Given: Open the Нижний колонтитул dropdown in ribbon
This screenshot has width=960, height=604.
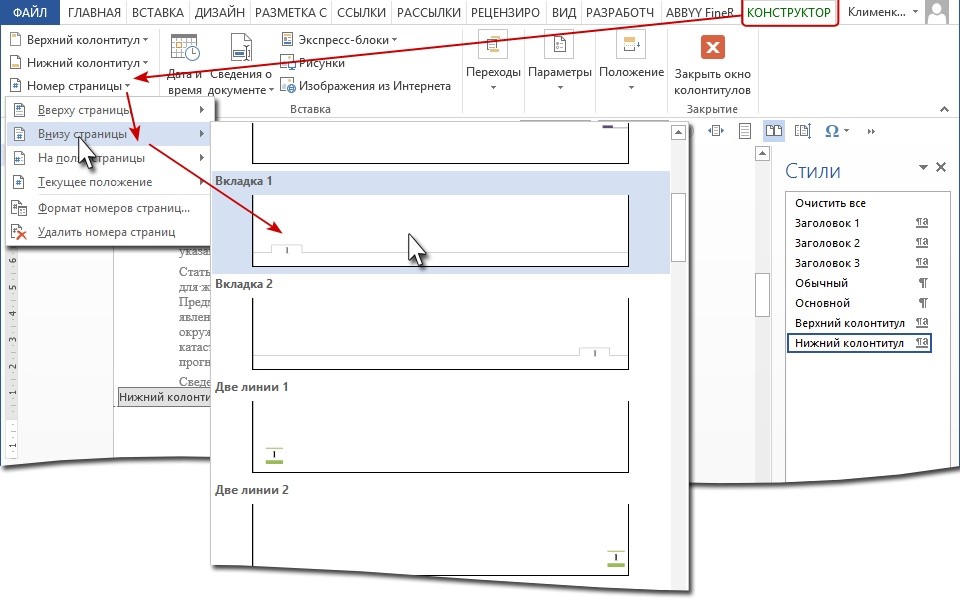Looking at the screenshot, I should click(x=80, y=62).
